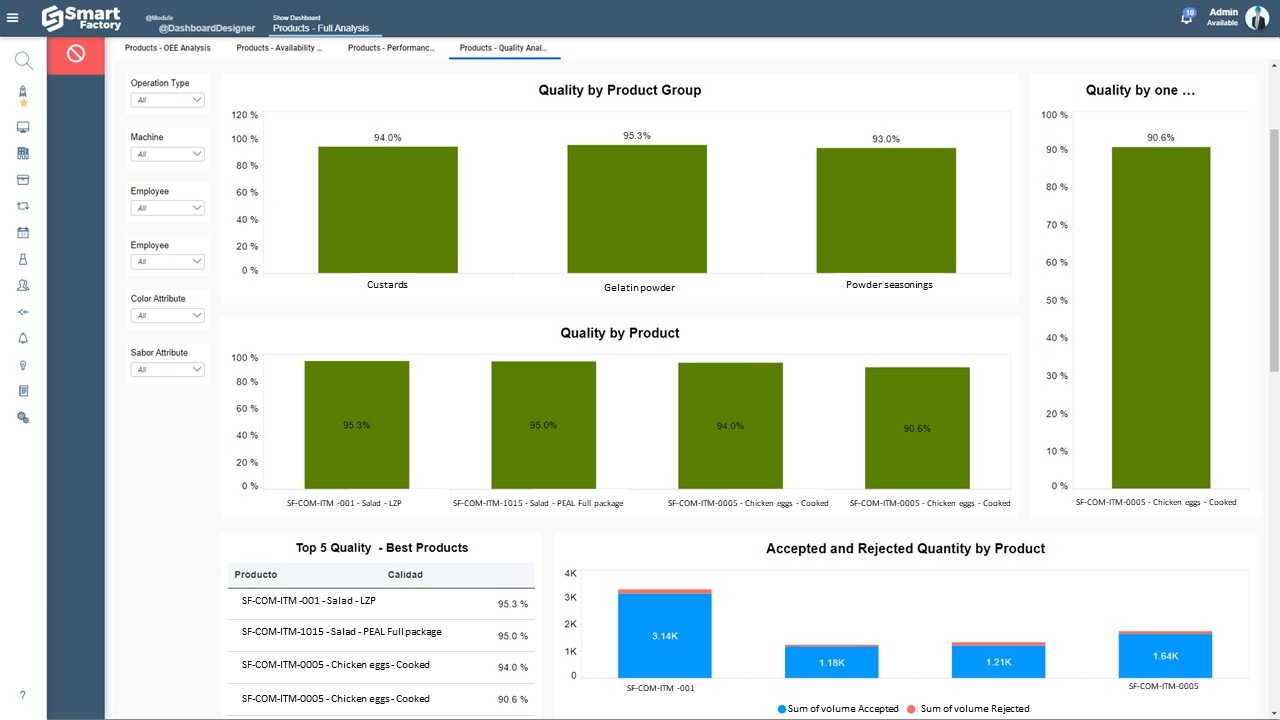Open the calendar icon in the sidebar
Image resolution: width=1280 pixels, height=720 pixels.
coord(23,233)
